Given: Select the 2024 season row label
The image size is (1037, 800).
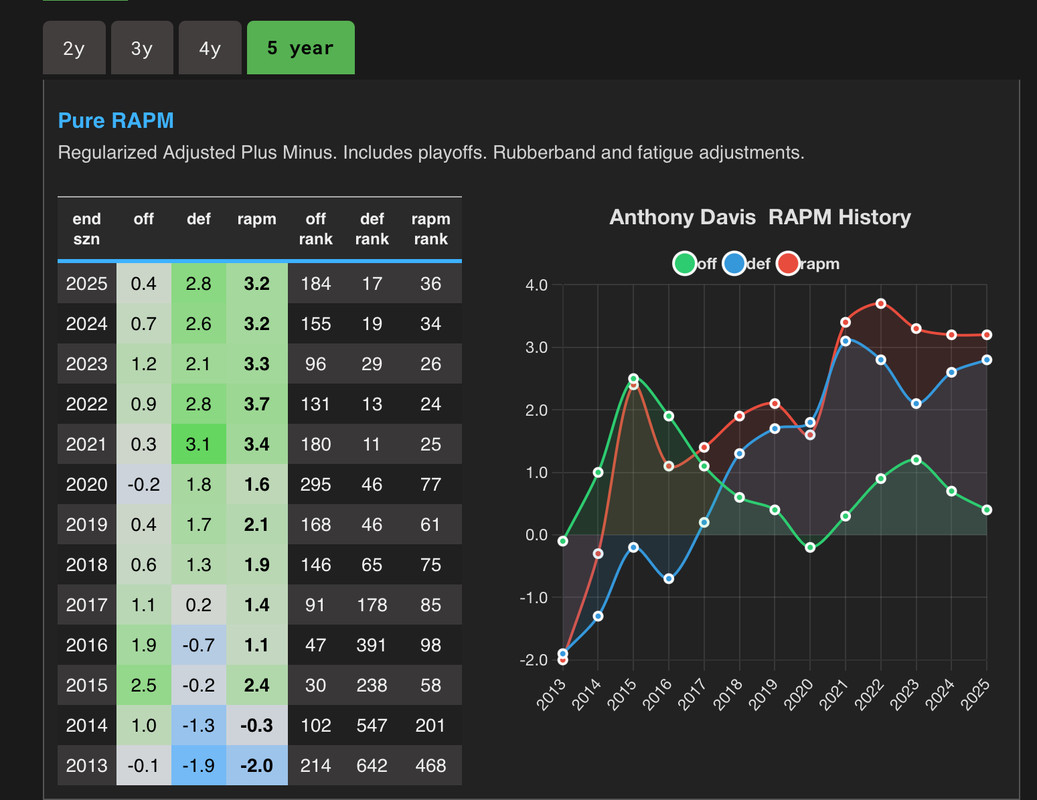Looking at the screenshot, I should click(x=87, y=324).
